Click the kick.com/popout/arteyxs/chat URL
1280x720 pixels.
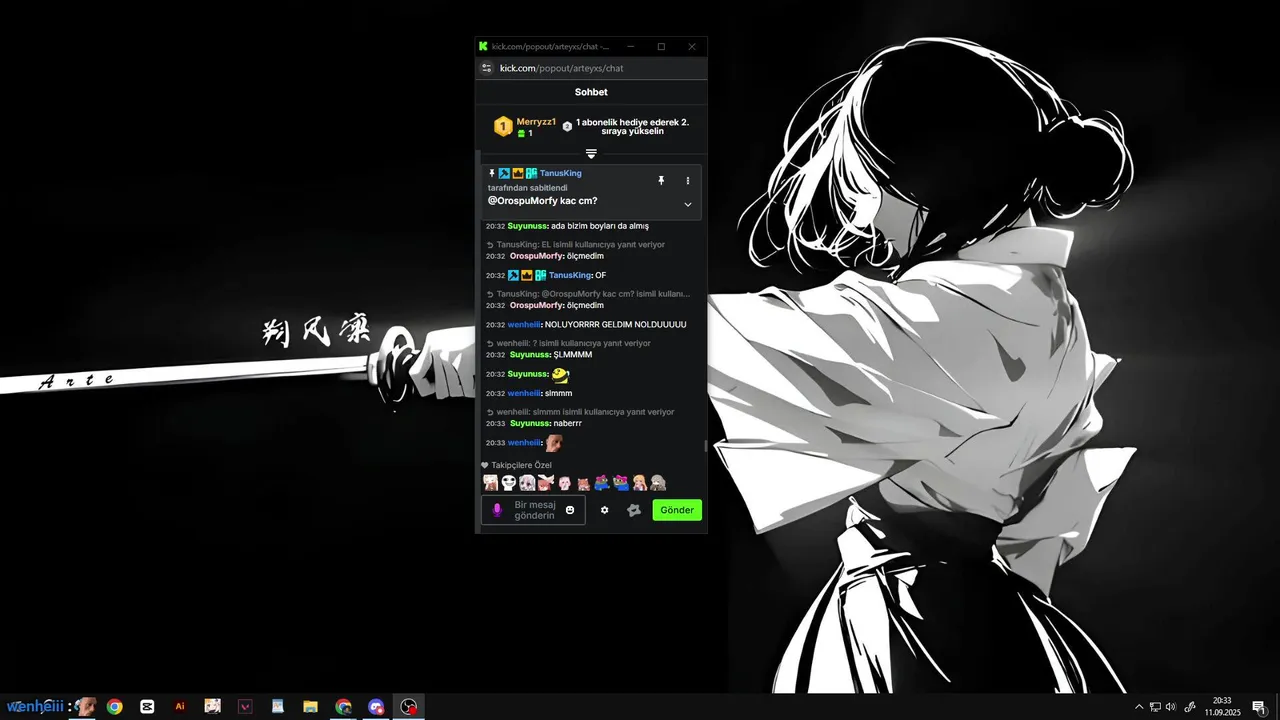click(x=561, y=68)
